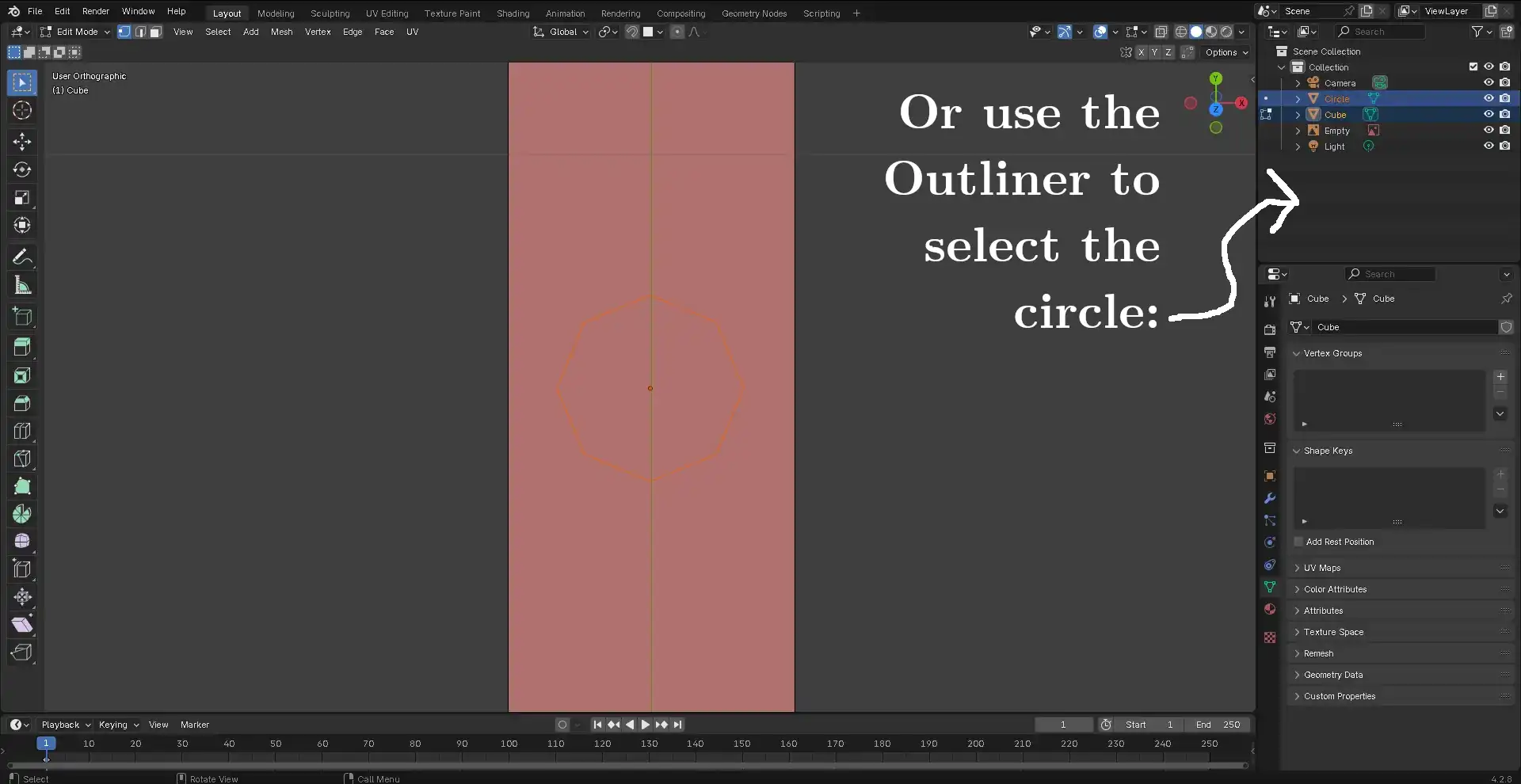1521x784 pixels.
Task: Jump to the end frame
Action: point(678,725)
